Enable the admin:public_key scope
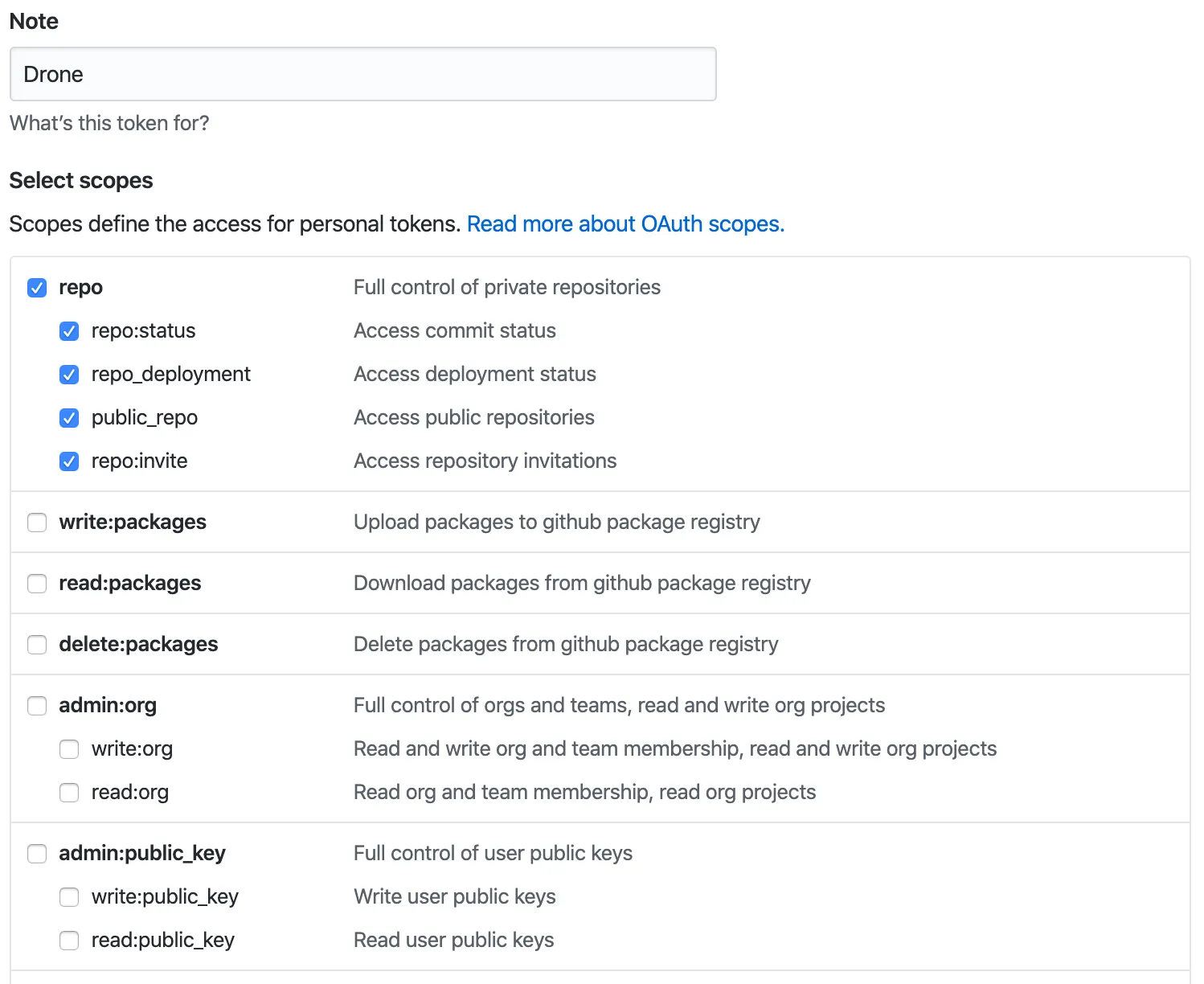 click(x=37, y=854)
